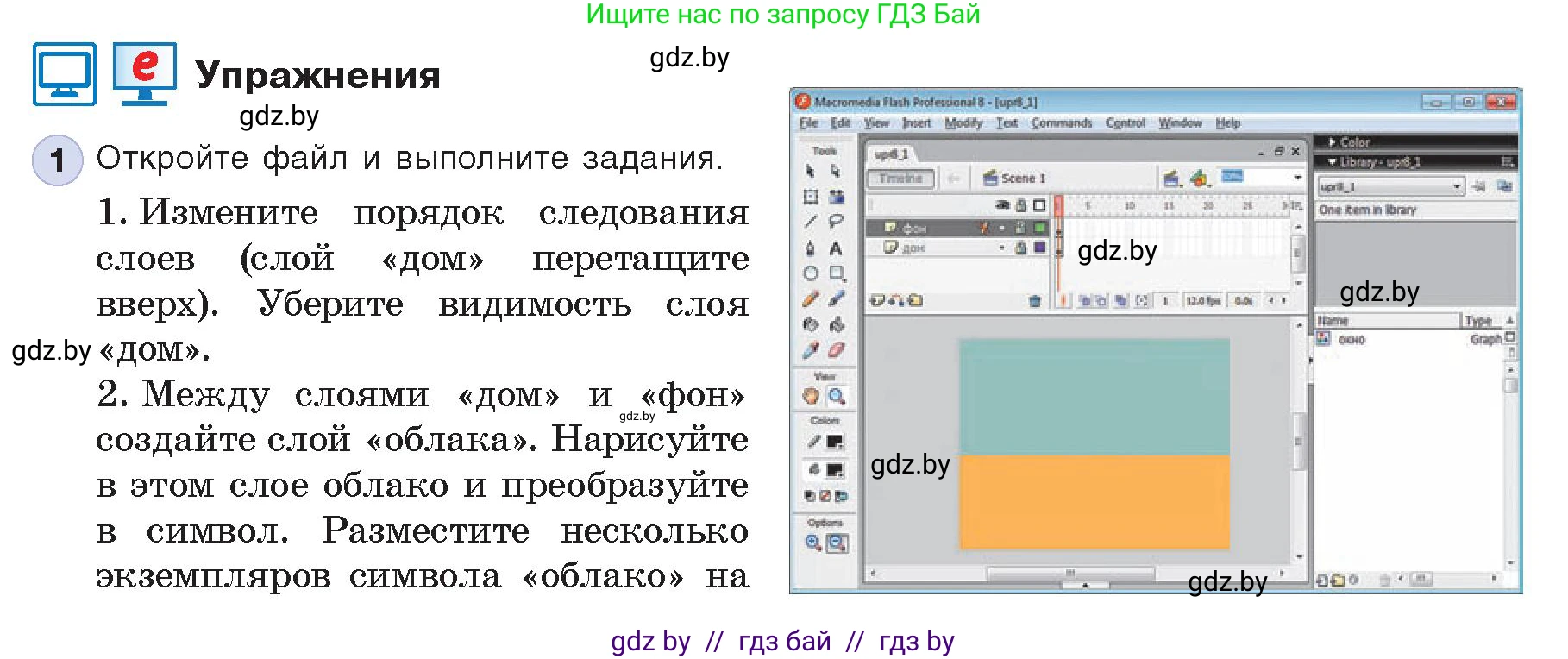The height and width of the screenshot is (659, 1568).
Task: Toggle outline square of layer «дом»
Action: point(1039,248)
